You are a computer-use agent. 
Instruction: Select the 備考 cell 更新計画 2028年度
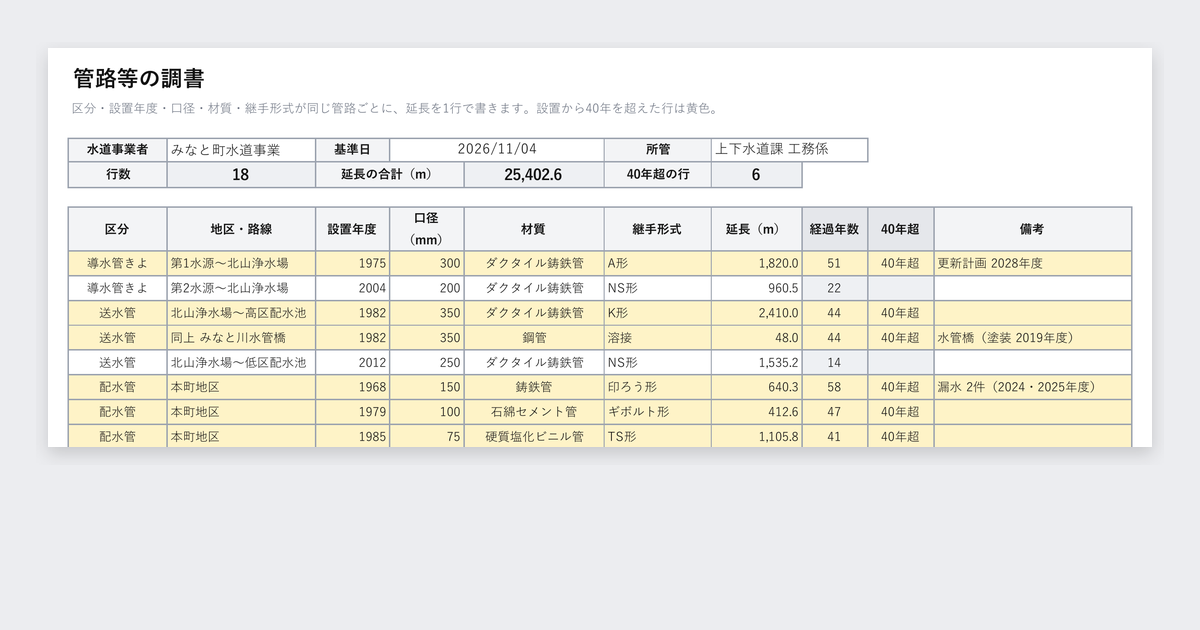click(1033, 264)
